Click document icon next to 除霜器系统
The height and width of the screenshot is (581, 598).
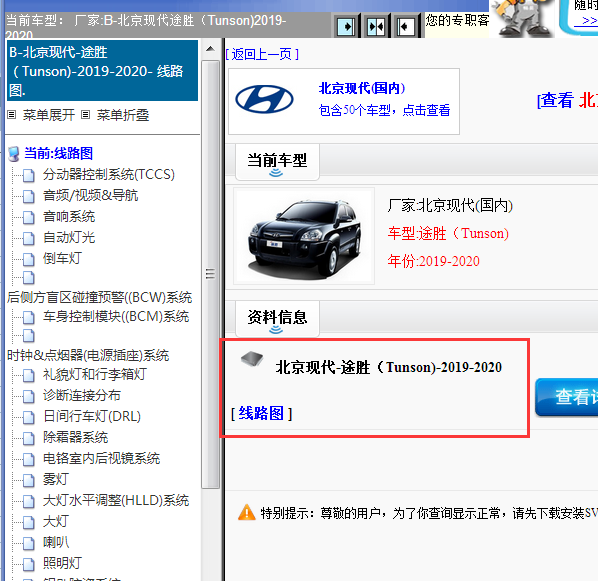click(x=29, y=438)
